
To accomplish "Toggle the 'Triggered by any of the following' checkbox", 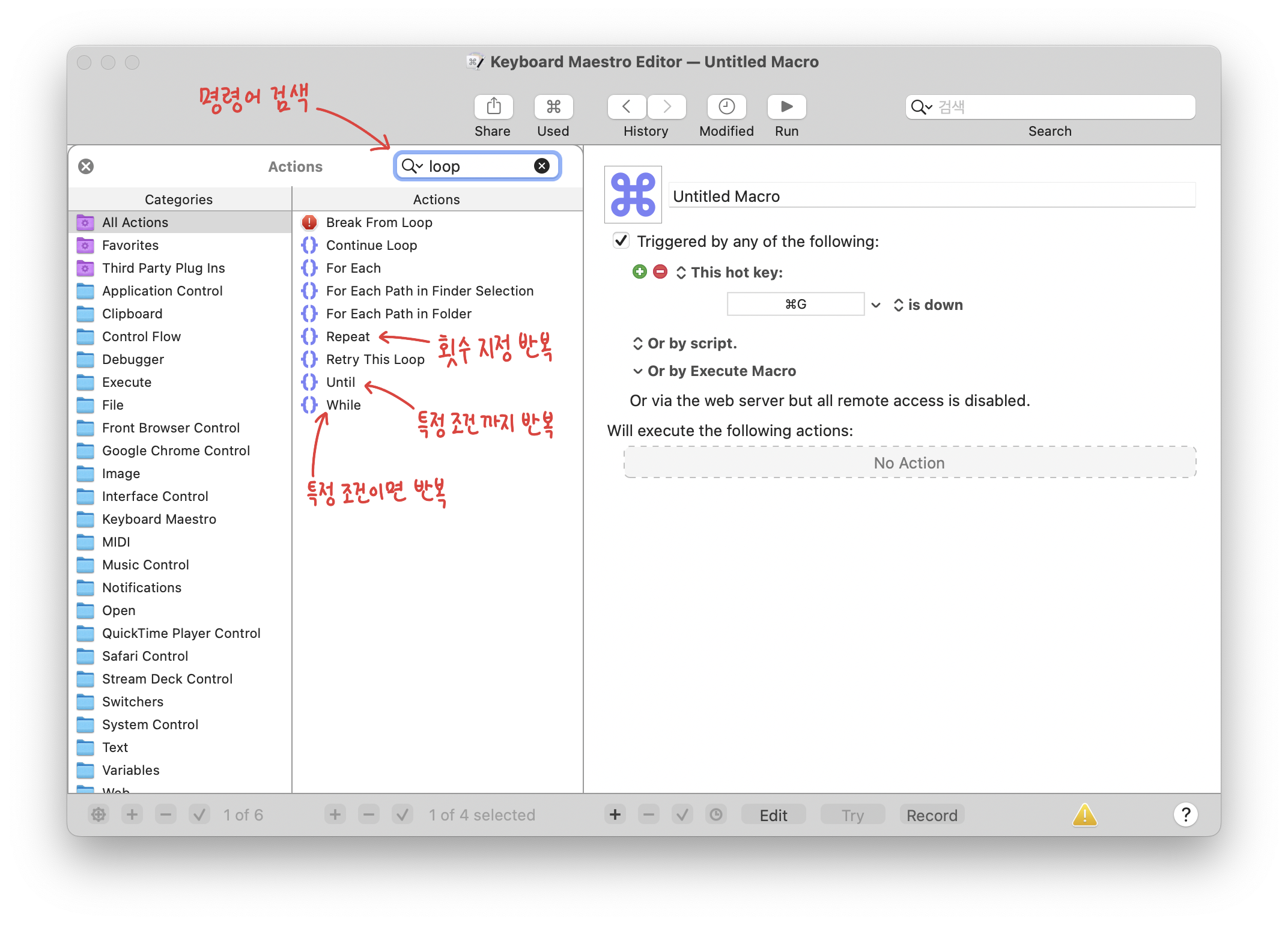I will click(x=621, y=241).
